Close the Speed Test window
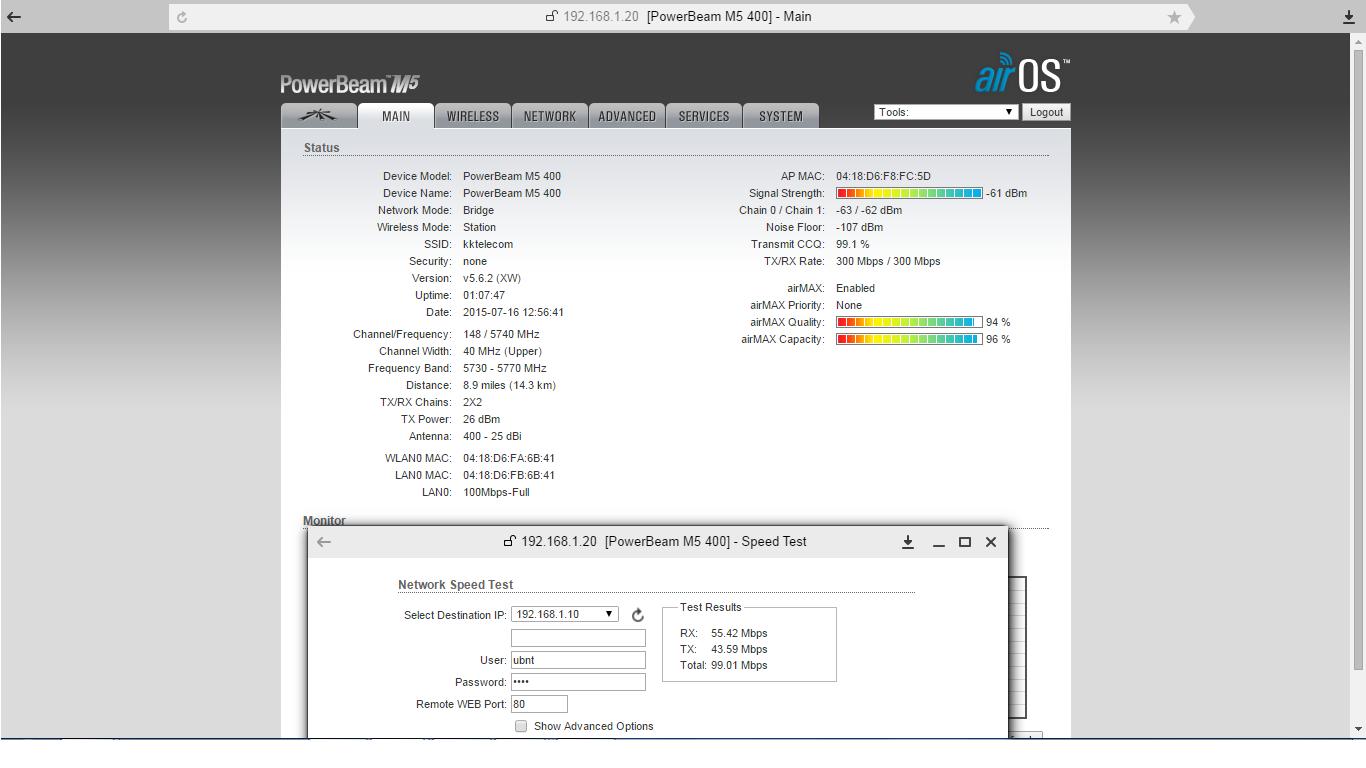 (x=991, y=542)
